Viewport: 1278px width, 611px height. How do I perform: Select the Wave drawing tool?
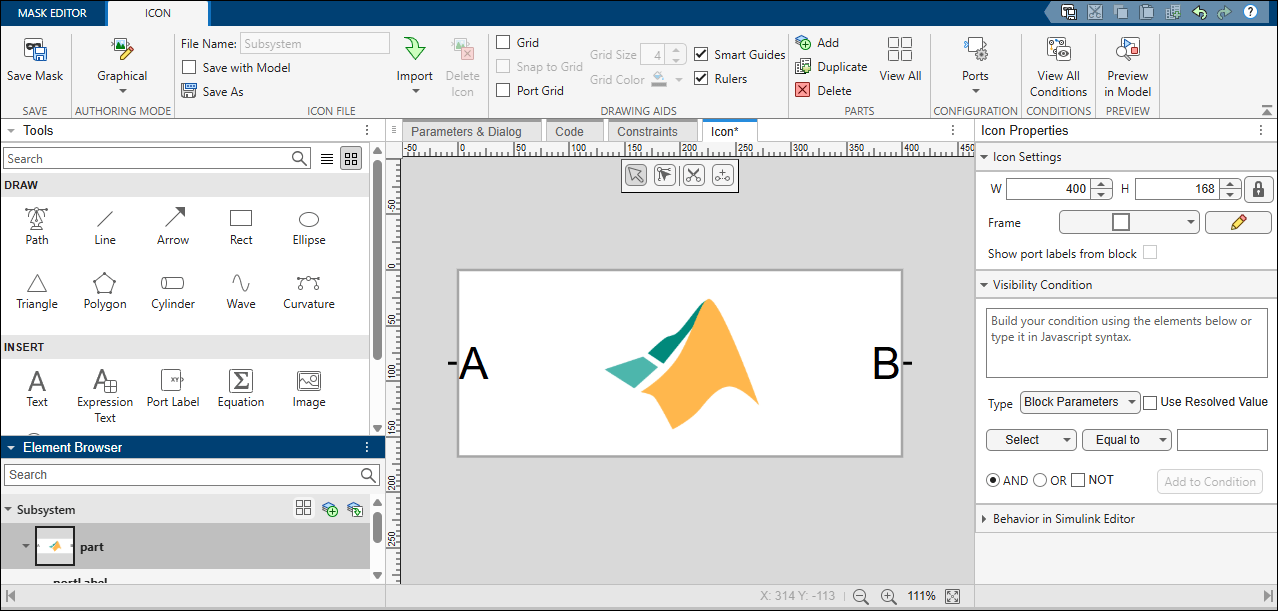(241, 291)
